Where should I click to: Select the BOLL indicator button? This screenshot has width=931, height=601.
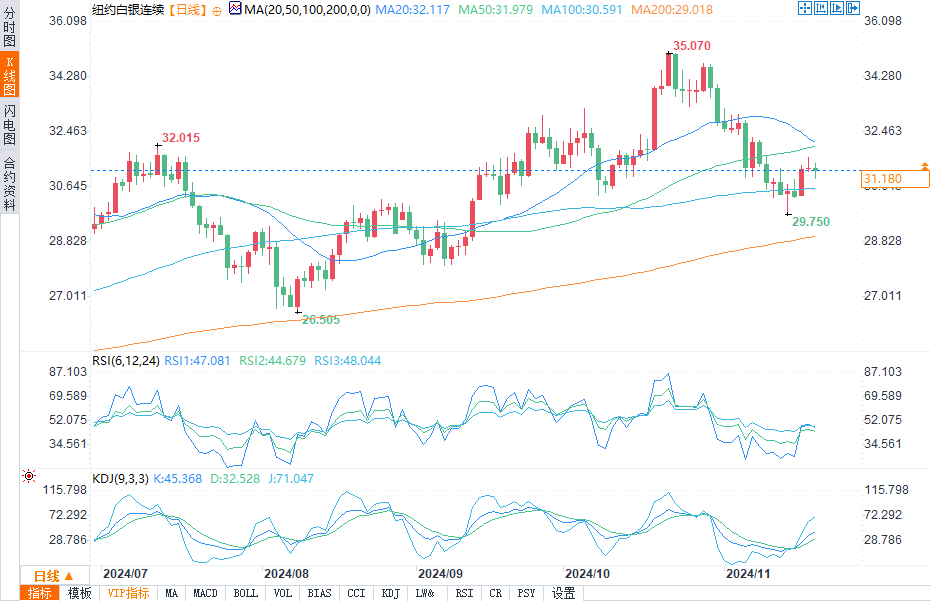[245, 593]
